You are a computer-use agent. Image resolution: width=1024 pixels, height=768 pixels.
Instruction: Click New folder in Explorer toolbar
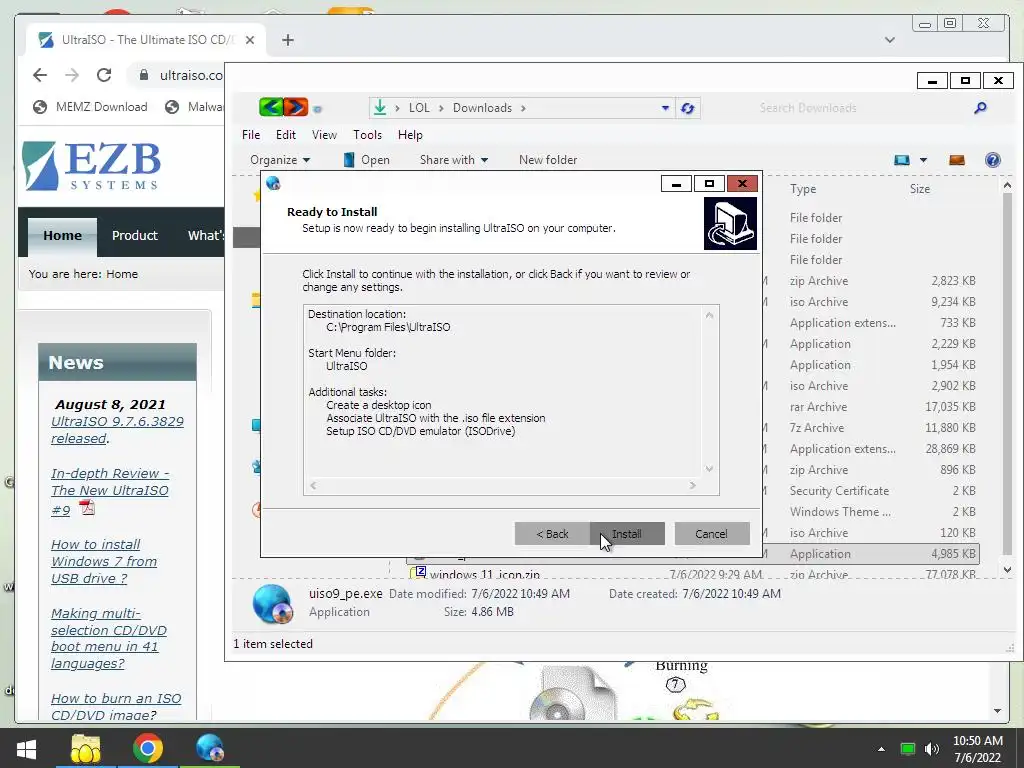click(x=548, y=160)
